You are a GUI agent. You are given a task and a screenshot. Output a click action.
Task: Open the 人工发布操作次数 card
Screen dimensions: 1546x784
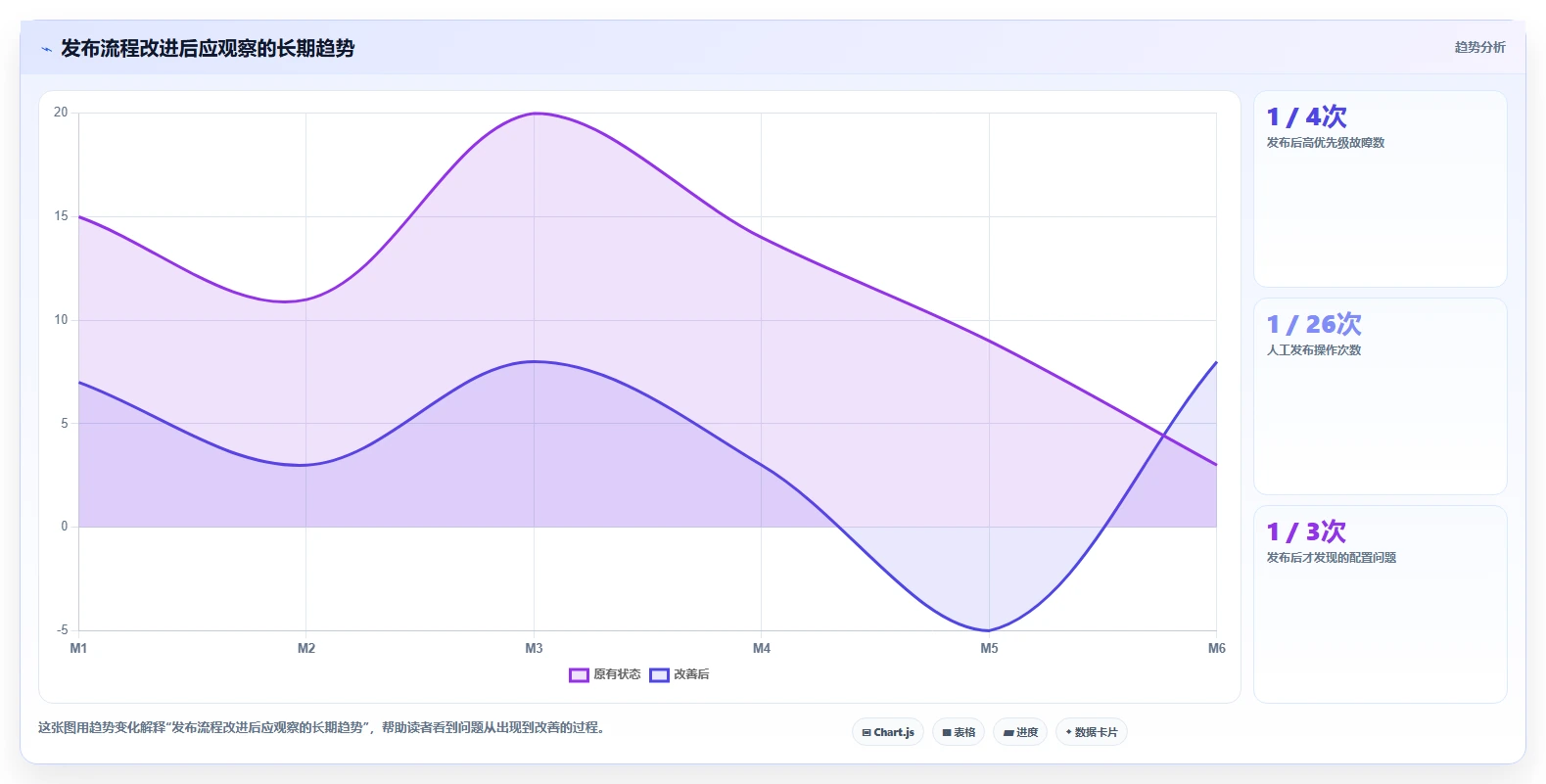tap(1380, 396)
